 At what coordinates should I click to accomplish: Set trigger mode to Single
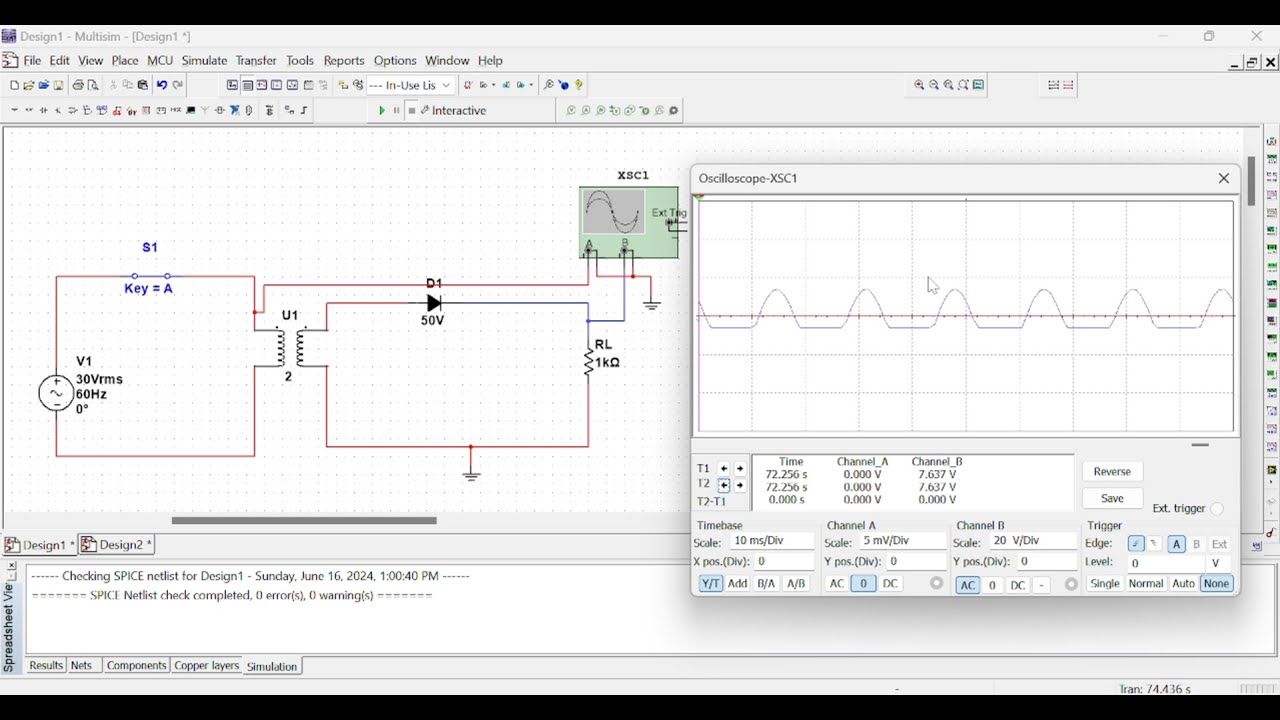point(1105,584)
